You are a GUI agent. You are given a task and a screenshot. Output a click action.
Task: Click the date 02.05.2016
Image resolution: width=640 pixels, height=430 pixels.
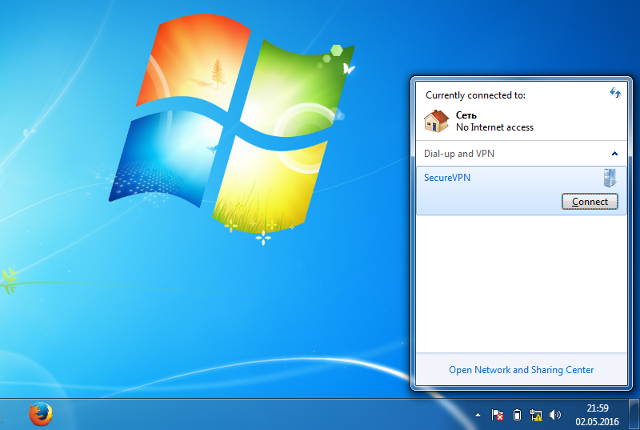coord(597,421)
